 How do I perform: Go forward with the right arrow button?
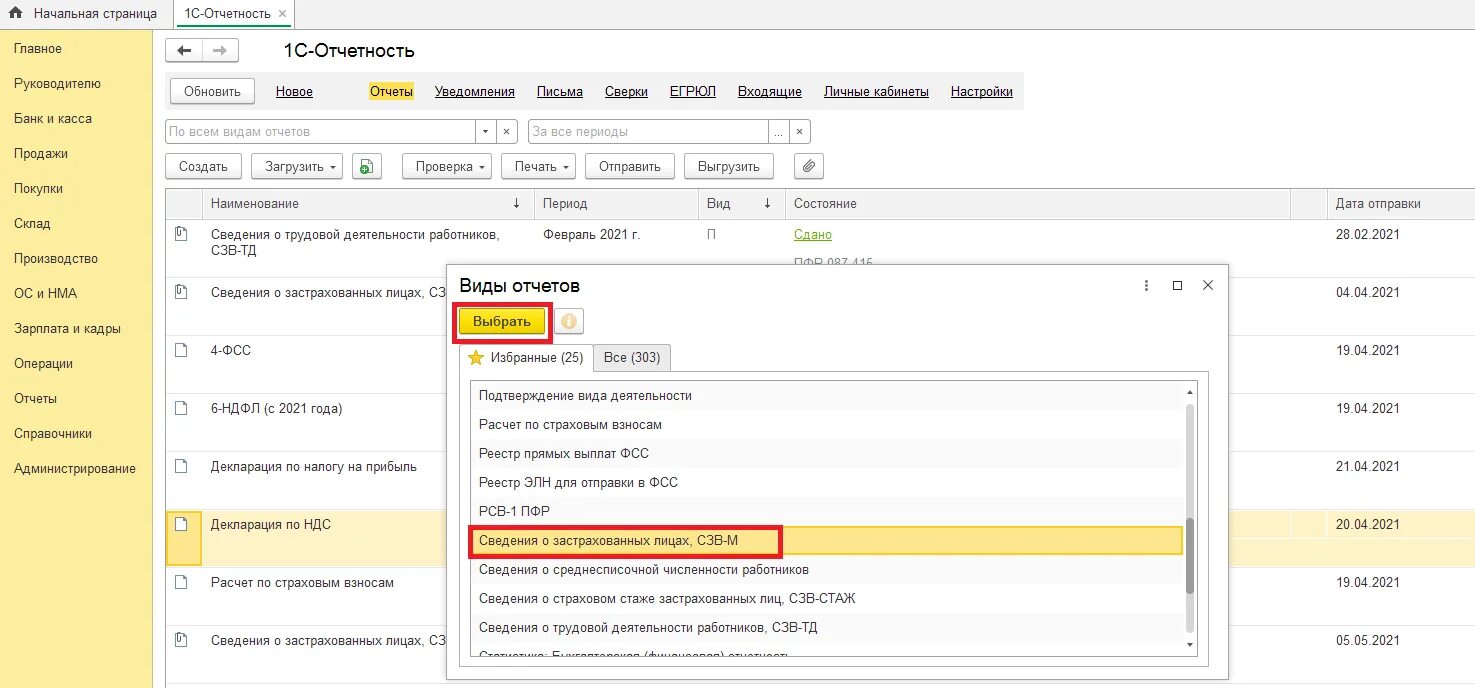point(220,50)
